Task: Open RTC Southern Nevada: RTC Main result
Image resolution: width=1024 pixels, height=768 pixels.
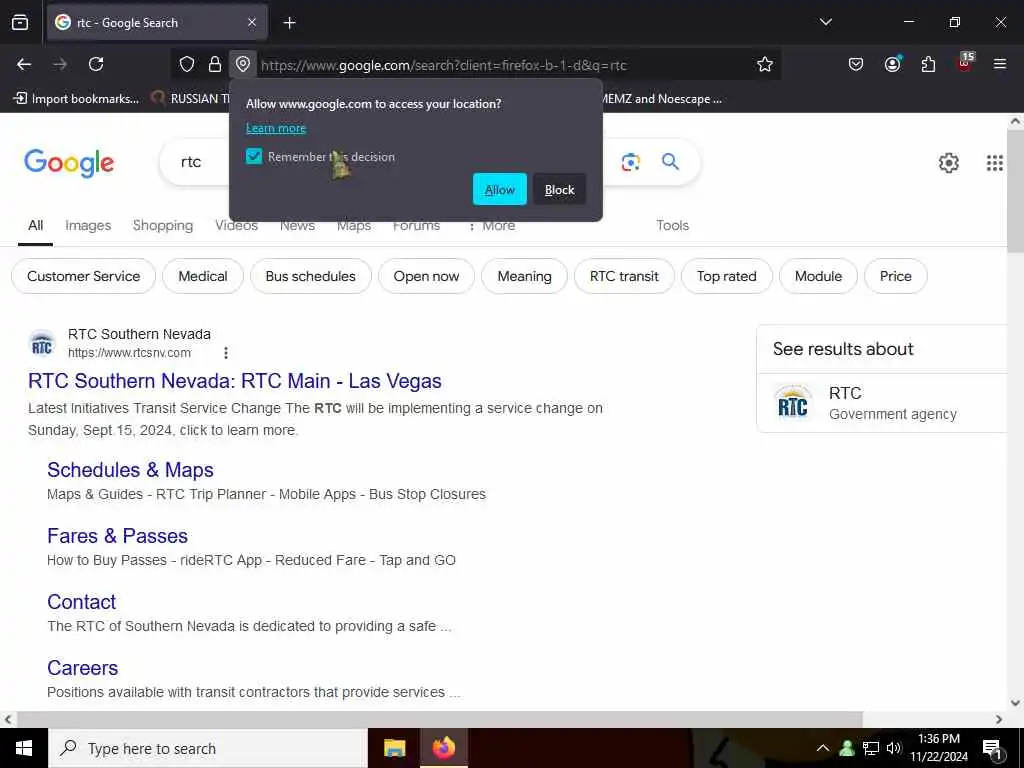Action: [235, 381]
